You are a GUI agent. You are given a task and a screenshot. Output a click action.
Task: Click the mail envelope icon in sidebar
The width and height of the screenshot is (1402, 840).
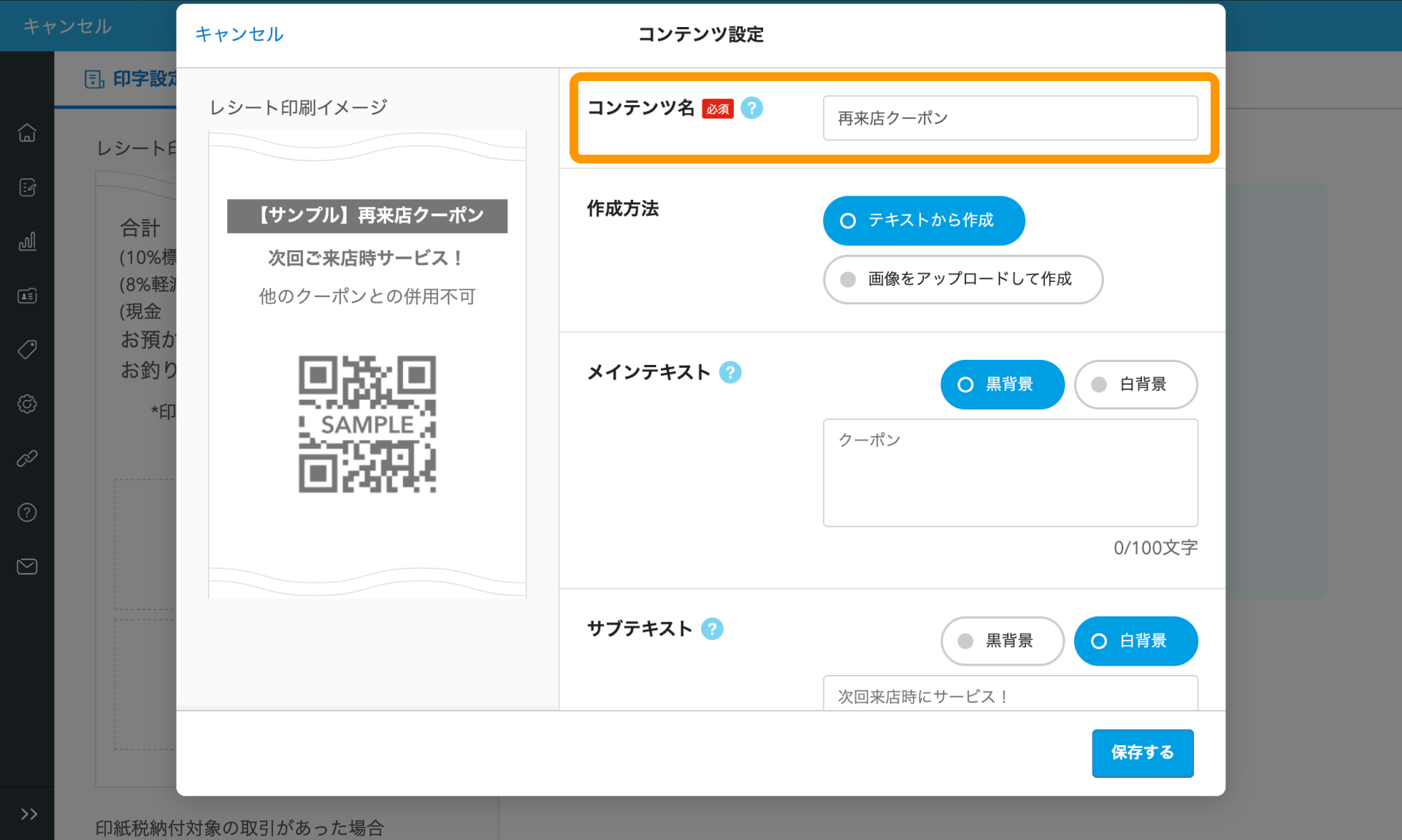[27, 566]
